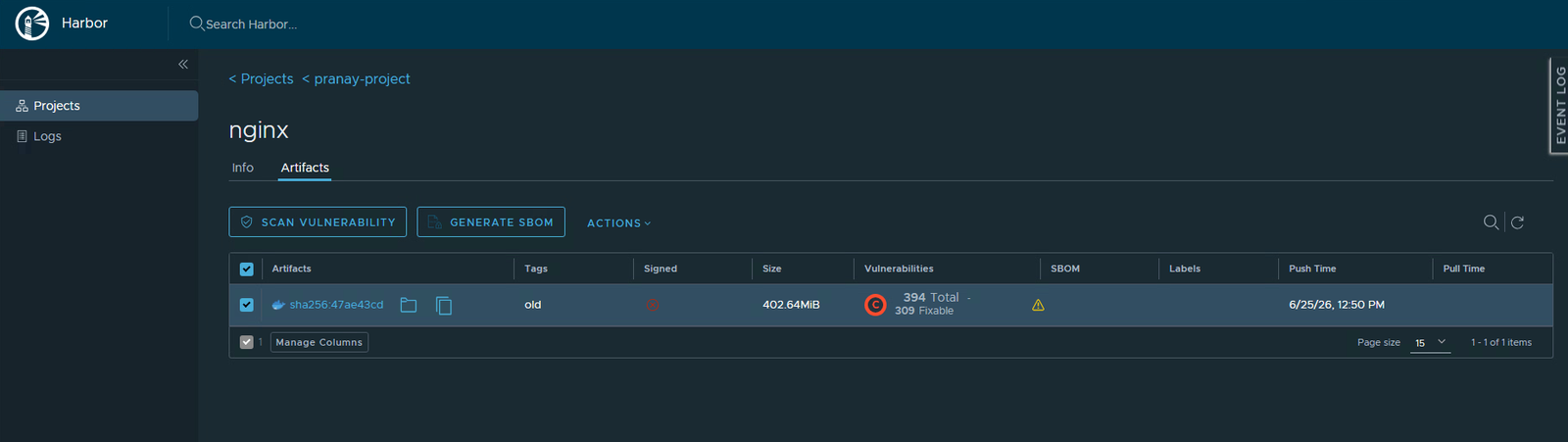1568x442 pixels.
Task: Click the Vulnerabilities column header
Action: pos(899,269)
